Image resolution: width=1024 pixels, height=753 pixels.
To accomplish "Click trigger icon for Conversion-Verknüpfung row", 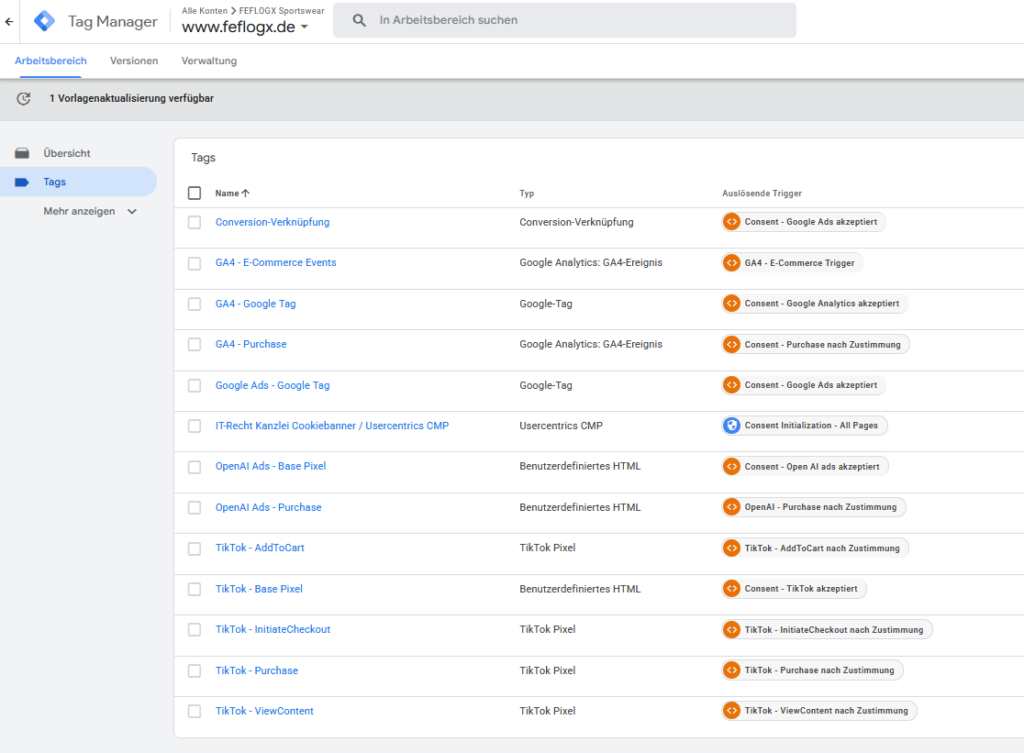I will pyautogui.click(x=731, y=222).
